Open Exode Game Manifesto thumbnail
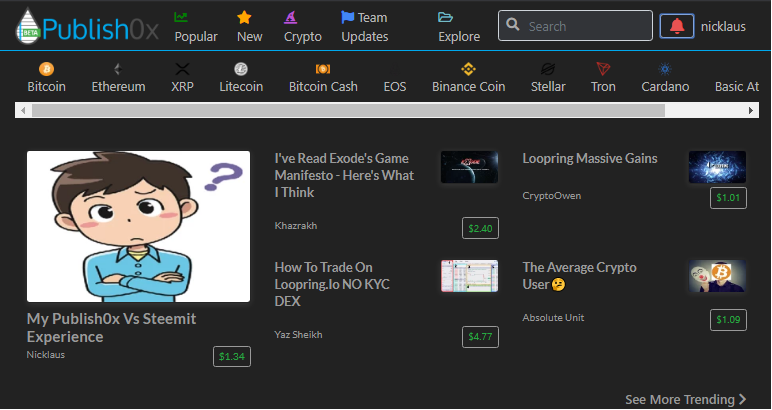Image resolution: width=772 pixels, height=410 pixels. point(469,167)
